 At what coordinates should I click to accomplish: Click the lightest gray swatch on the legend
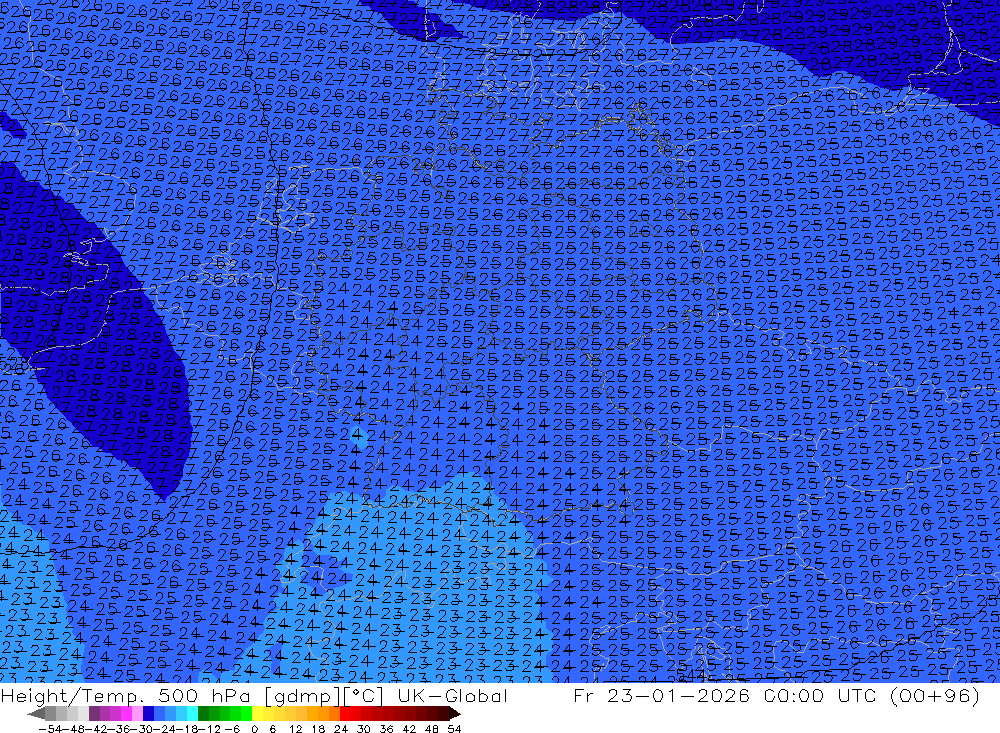[x=83, y=714]
